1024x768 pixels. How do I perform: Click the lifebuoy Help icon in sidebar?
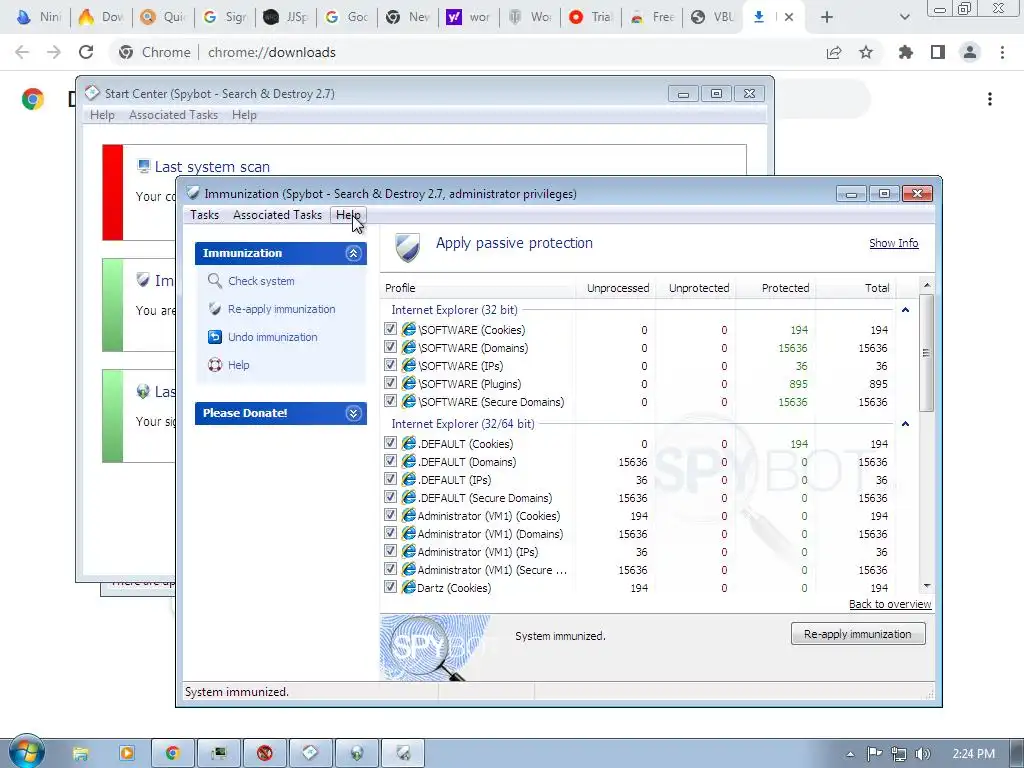point(214,365)
